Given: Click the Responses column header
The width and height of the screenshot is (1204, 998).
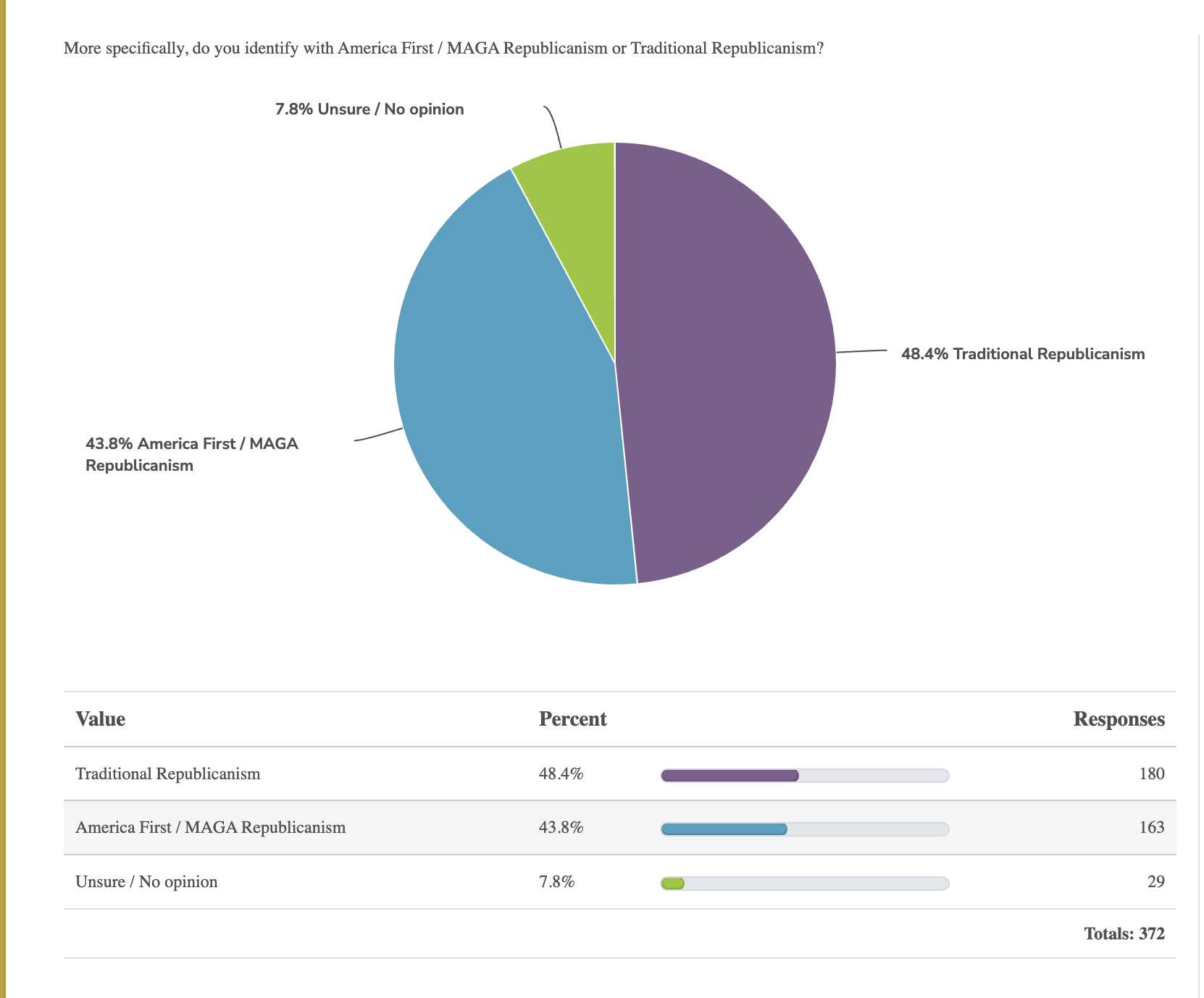Looking at the screenshot, I should pyautogui.click(x=1119, y=719).
